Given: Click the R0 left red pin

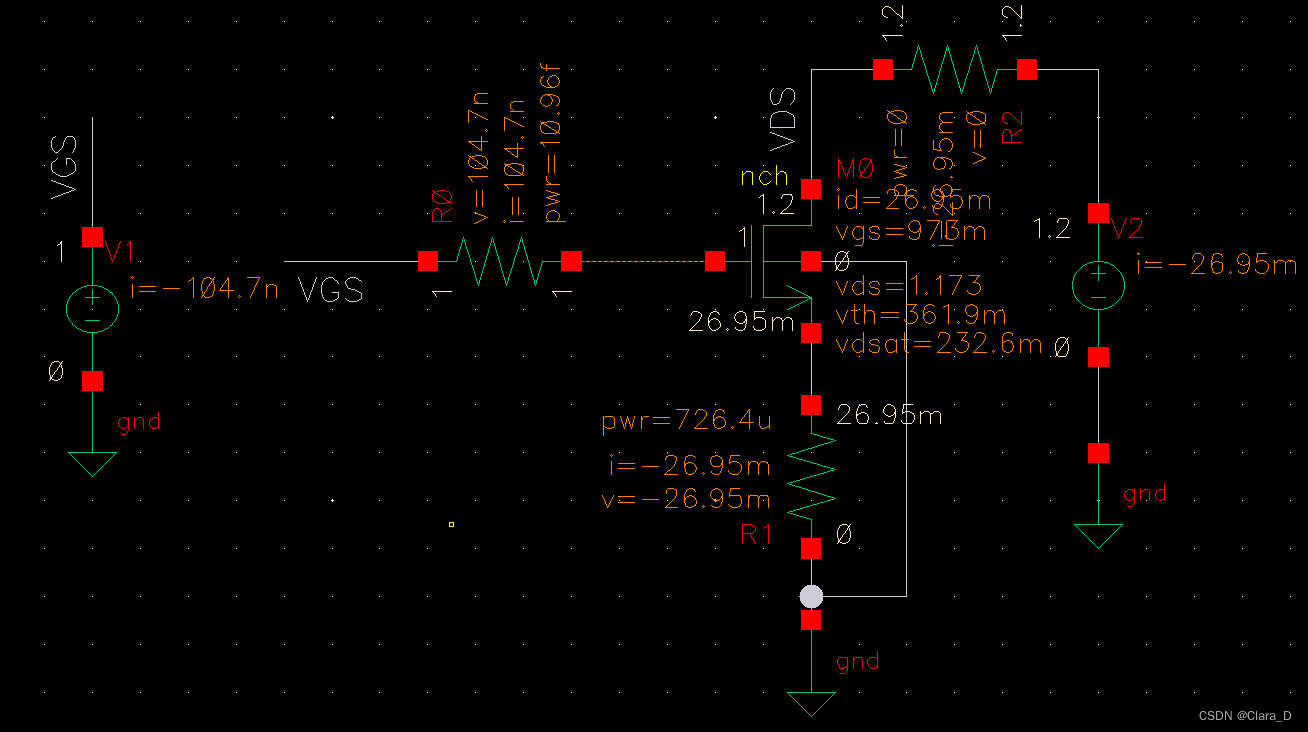Looking at the screenshot, I should 427,261.
